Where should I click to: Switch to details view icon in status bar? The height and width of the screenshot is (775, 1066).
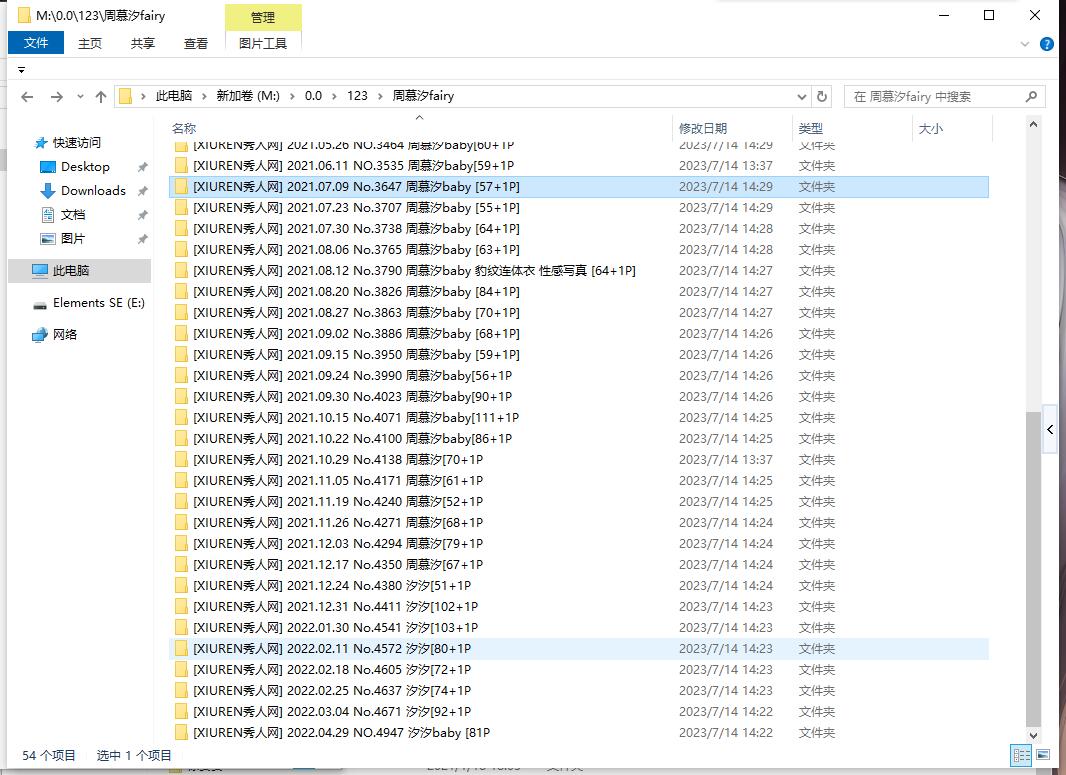(x=1021, y=755)
